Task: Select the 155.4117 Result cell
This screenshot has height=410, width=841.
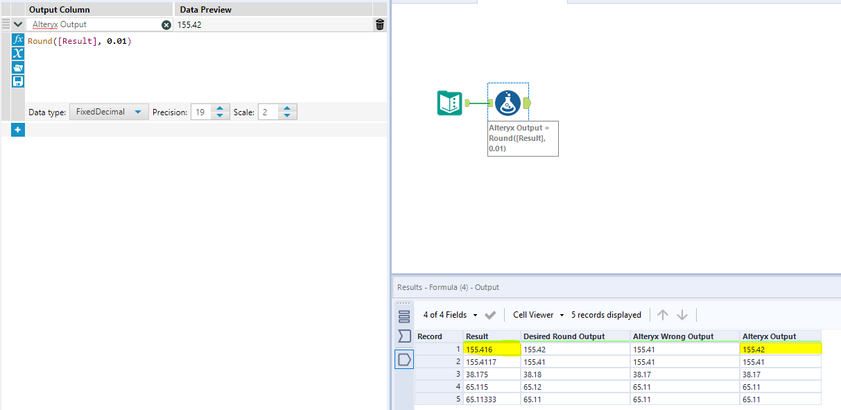Action: pyautogui.click(x=492, y=361)
